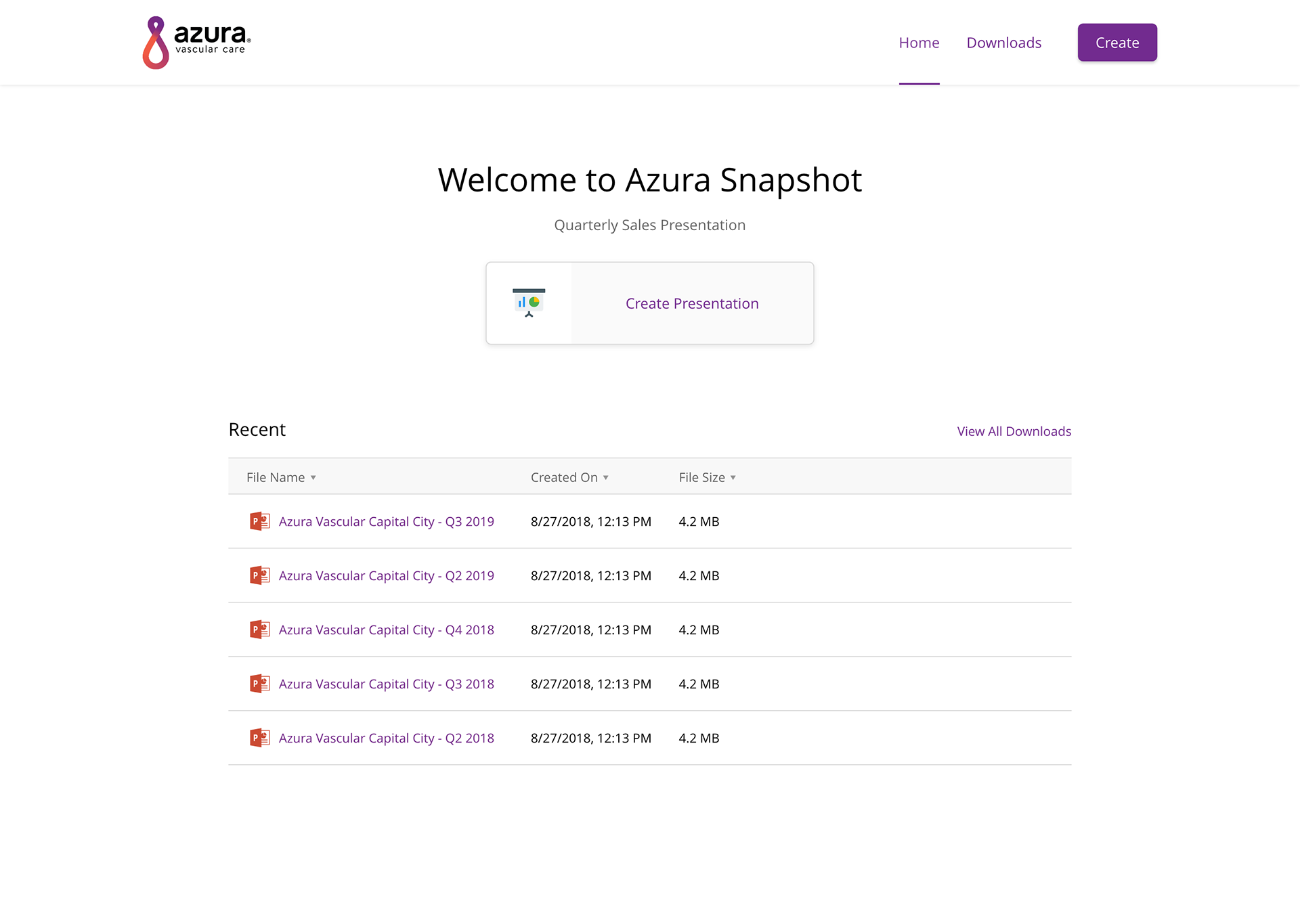Click PowerPoint icon for Q2 2018 file
This screenshot has height=924, width=1300.
tap(260, 738)
